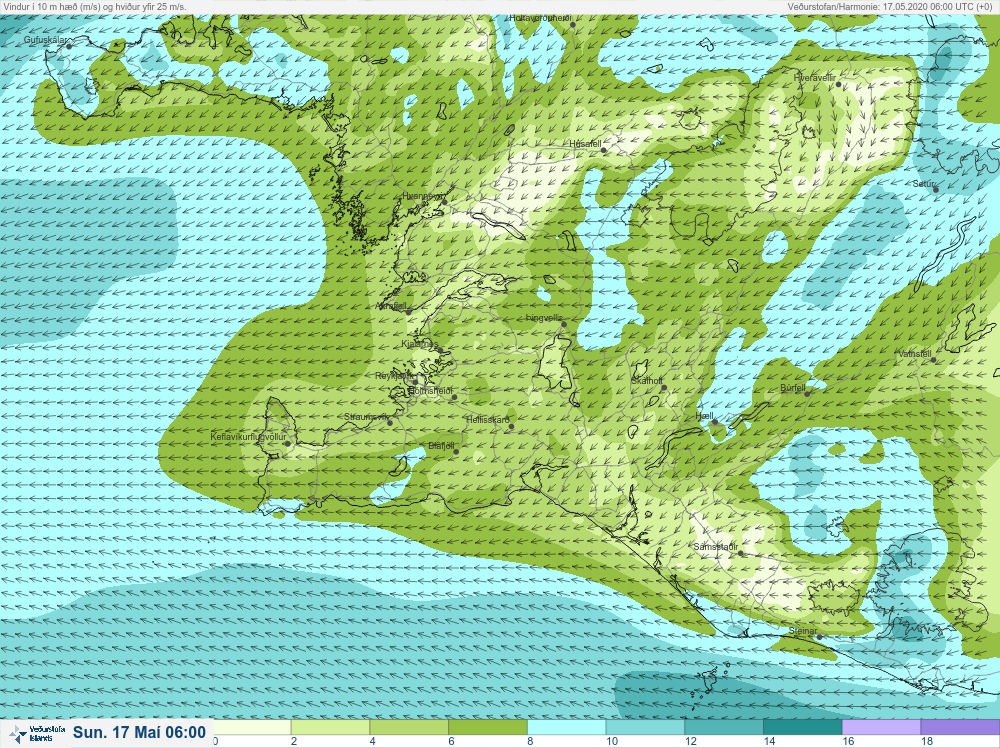Click the legend value 16
Image resolution: width=1000 pixels, height=748 pixels.
pyautogui.click(x=848, y=741)
